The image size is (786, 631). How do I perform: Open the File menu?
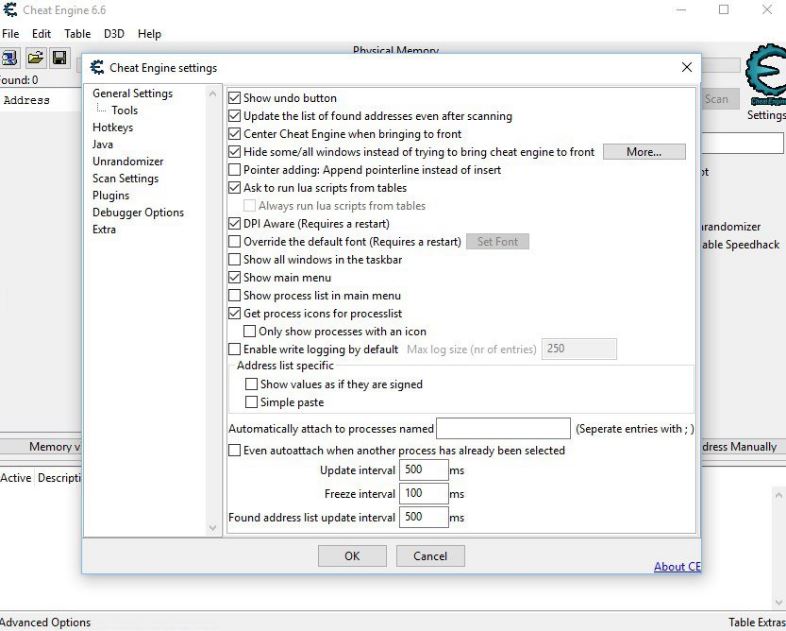coord(11,34)
